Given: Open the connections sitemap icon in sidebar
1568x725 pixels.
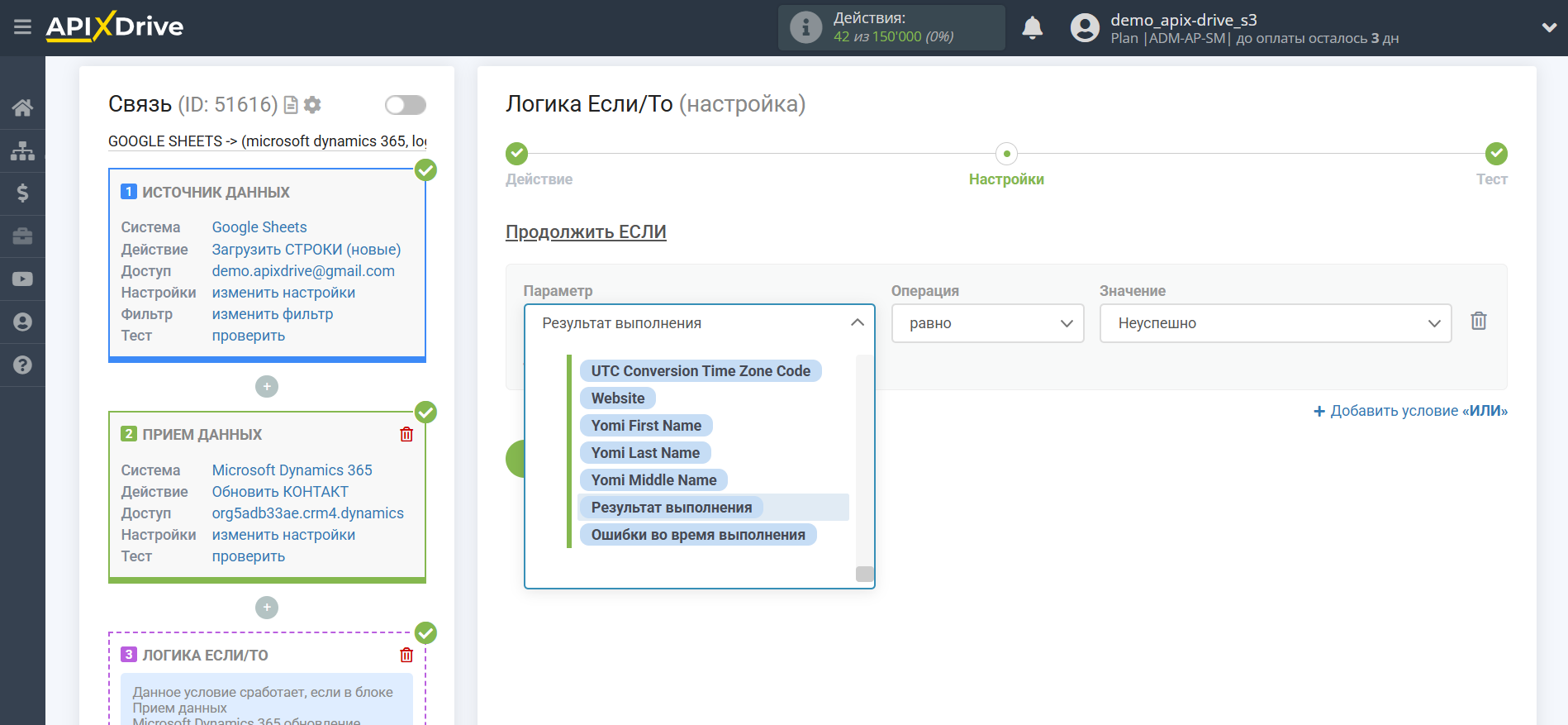Looking at the screenshot, I should (x=22, y=150).
